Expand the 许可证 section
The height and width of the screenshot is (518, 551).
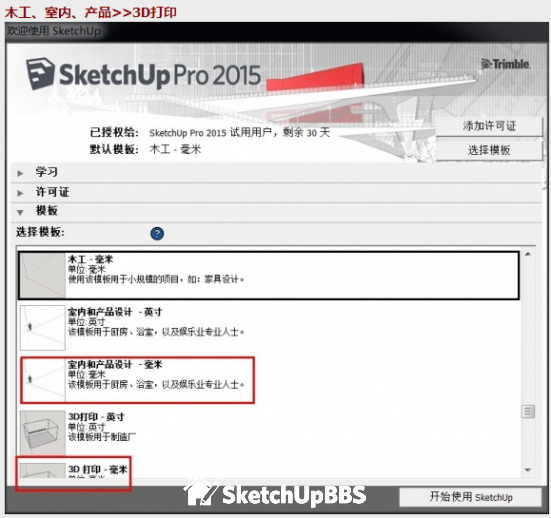click(x=20, y=193)
